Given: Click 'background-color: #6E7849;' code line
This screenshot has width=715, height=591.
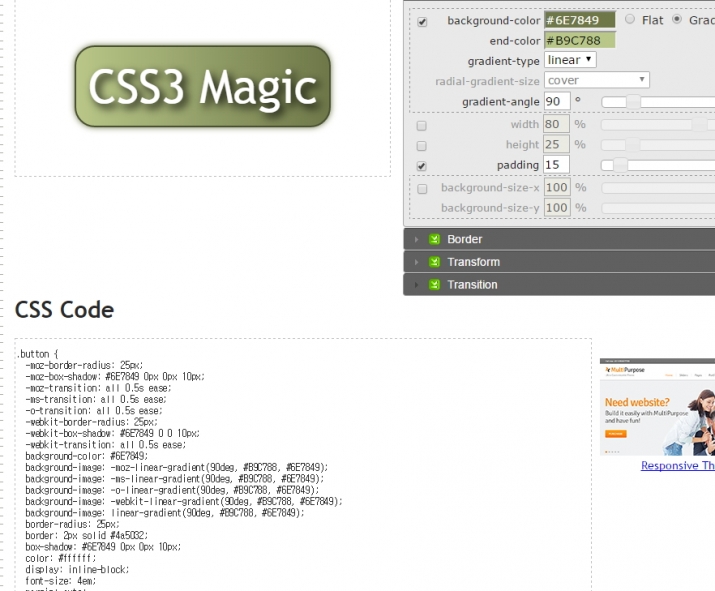Looking at the screenshot, I should [87, 456].
